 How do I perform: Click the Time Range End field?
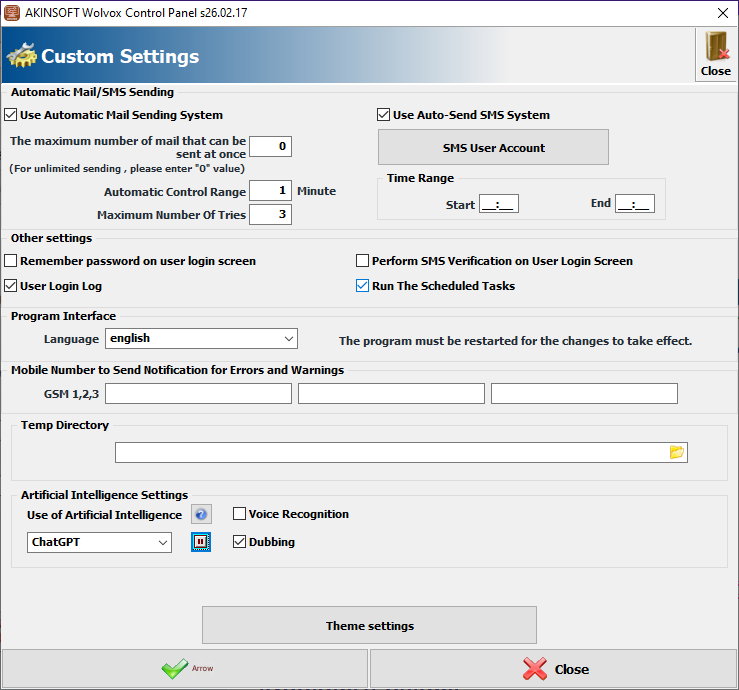coord(635,204)
